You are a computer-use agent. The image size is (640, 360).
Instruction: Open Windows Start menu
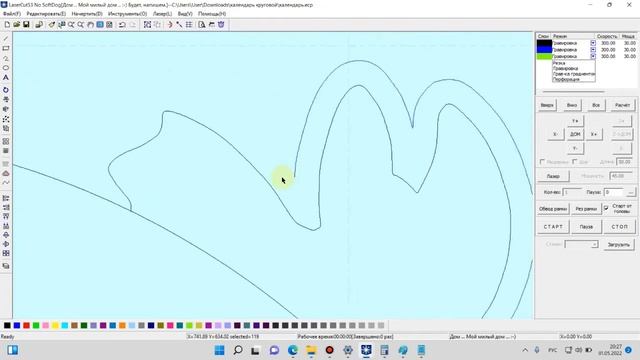point(219,350)
